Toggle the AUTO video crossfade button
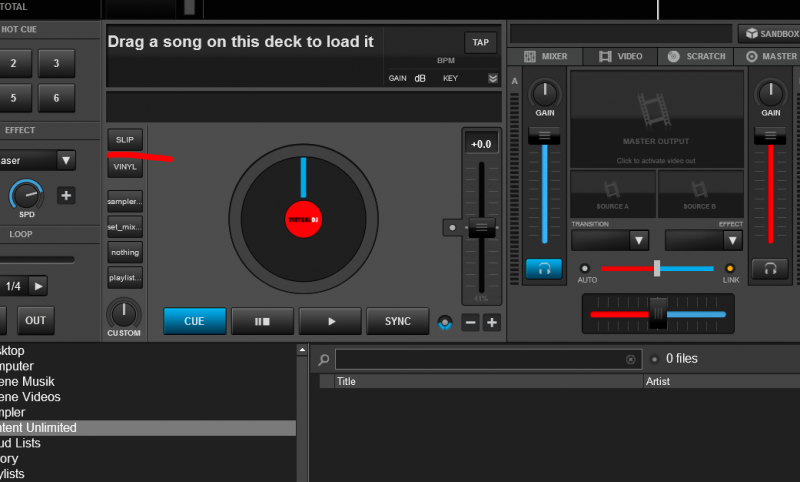800x482 pixels. [x=585, y=268]
